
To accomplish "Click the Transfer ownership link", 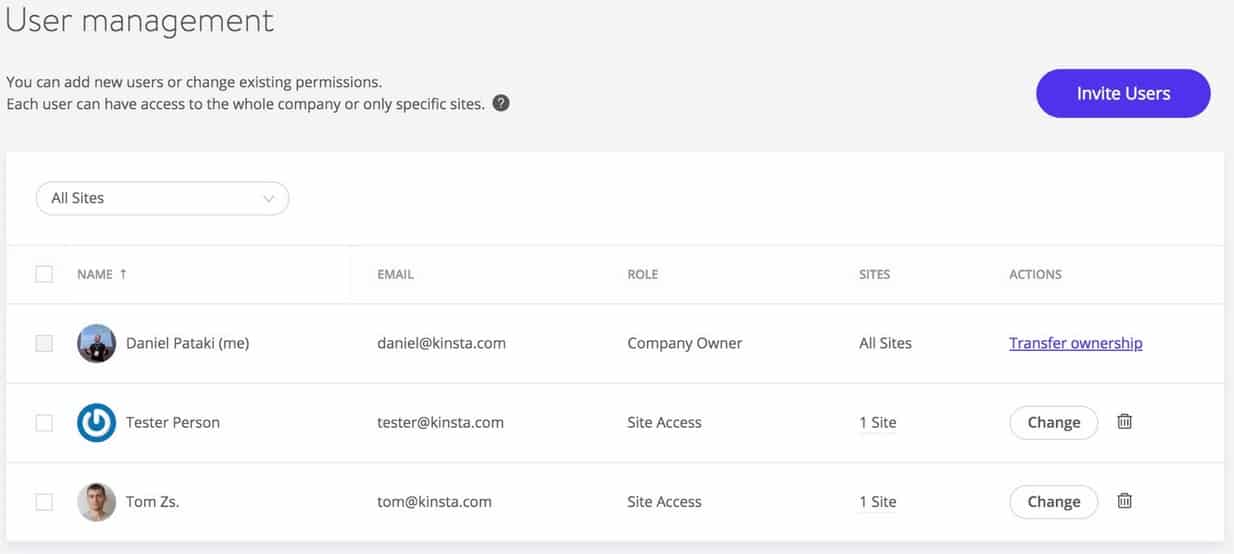I will pos(1075,343).
